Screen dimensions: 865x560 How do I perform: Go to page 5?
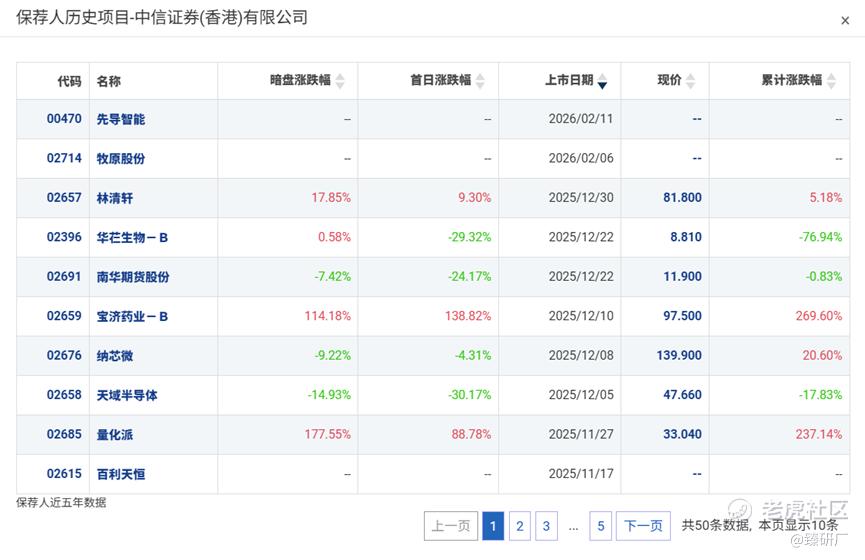click(x=601, y=526)
